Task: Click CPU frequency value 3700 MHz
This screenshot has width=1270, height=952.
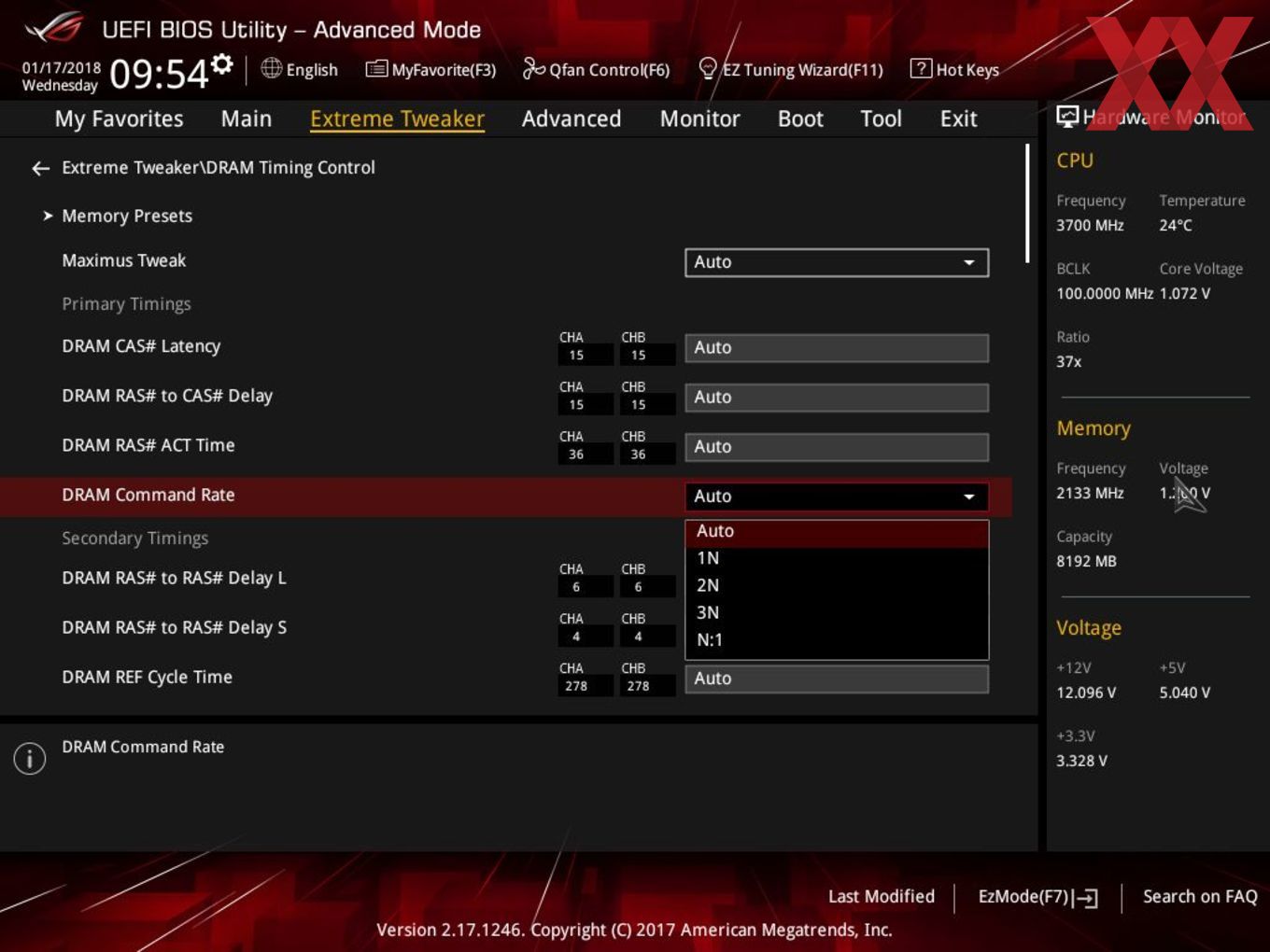Action: 1090,225
